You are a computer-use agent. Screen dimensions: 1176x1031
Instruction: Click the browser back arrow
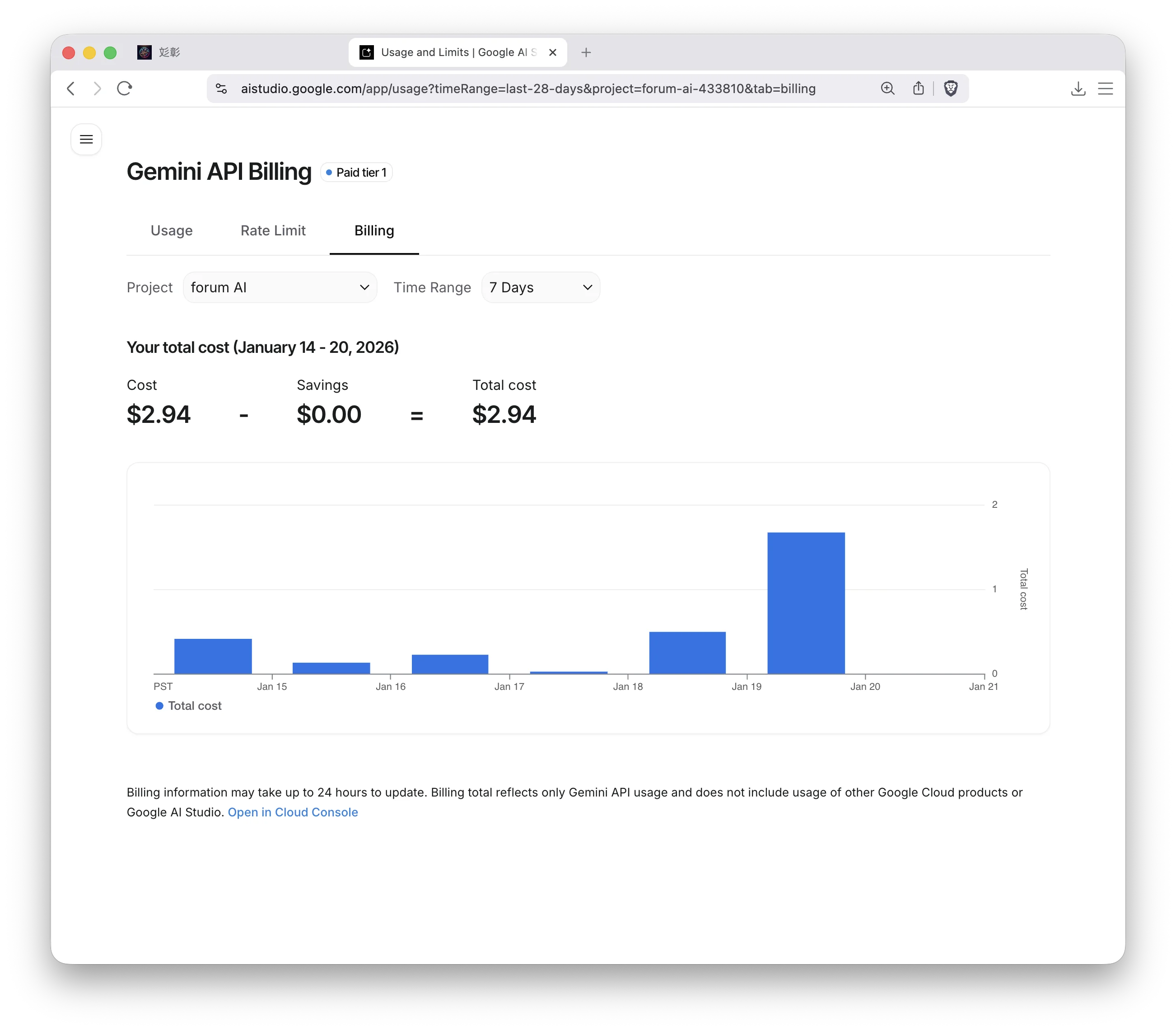[x=71, y=89]
